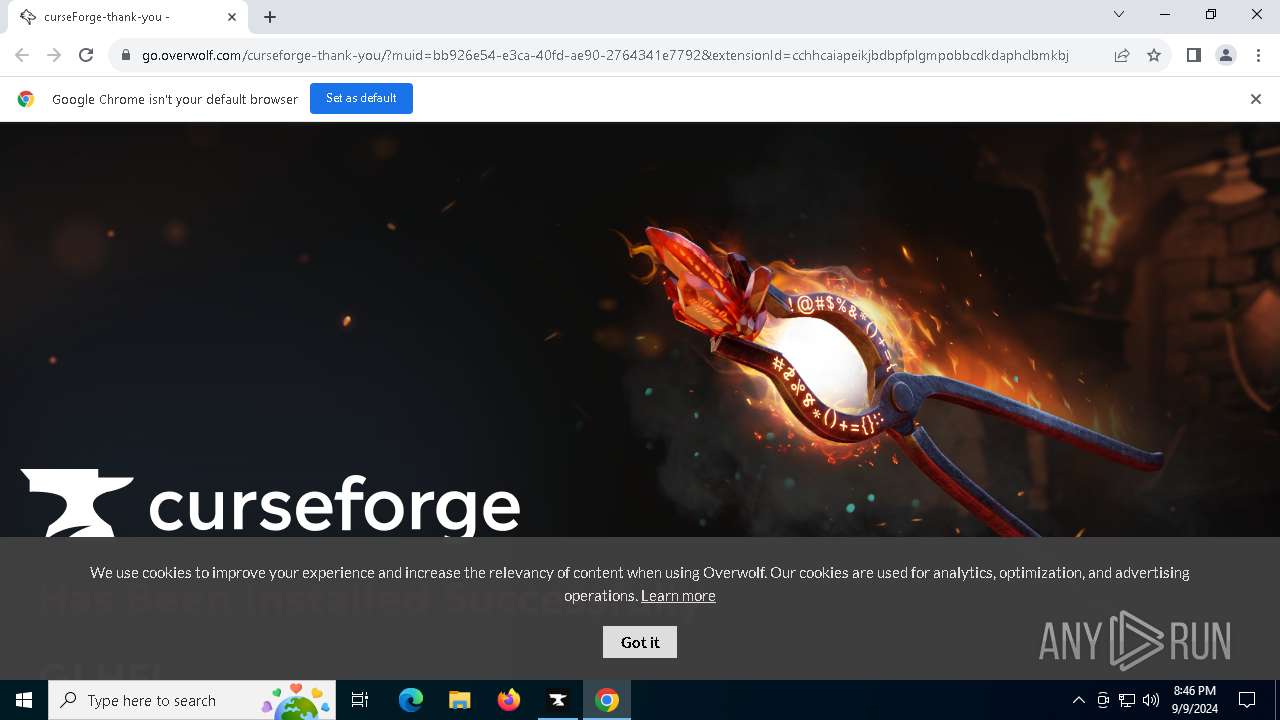Open the Chrome three-dot menu
Viewport: 1280px width, 720px height.
[1258, 55]
